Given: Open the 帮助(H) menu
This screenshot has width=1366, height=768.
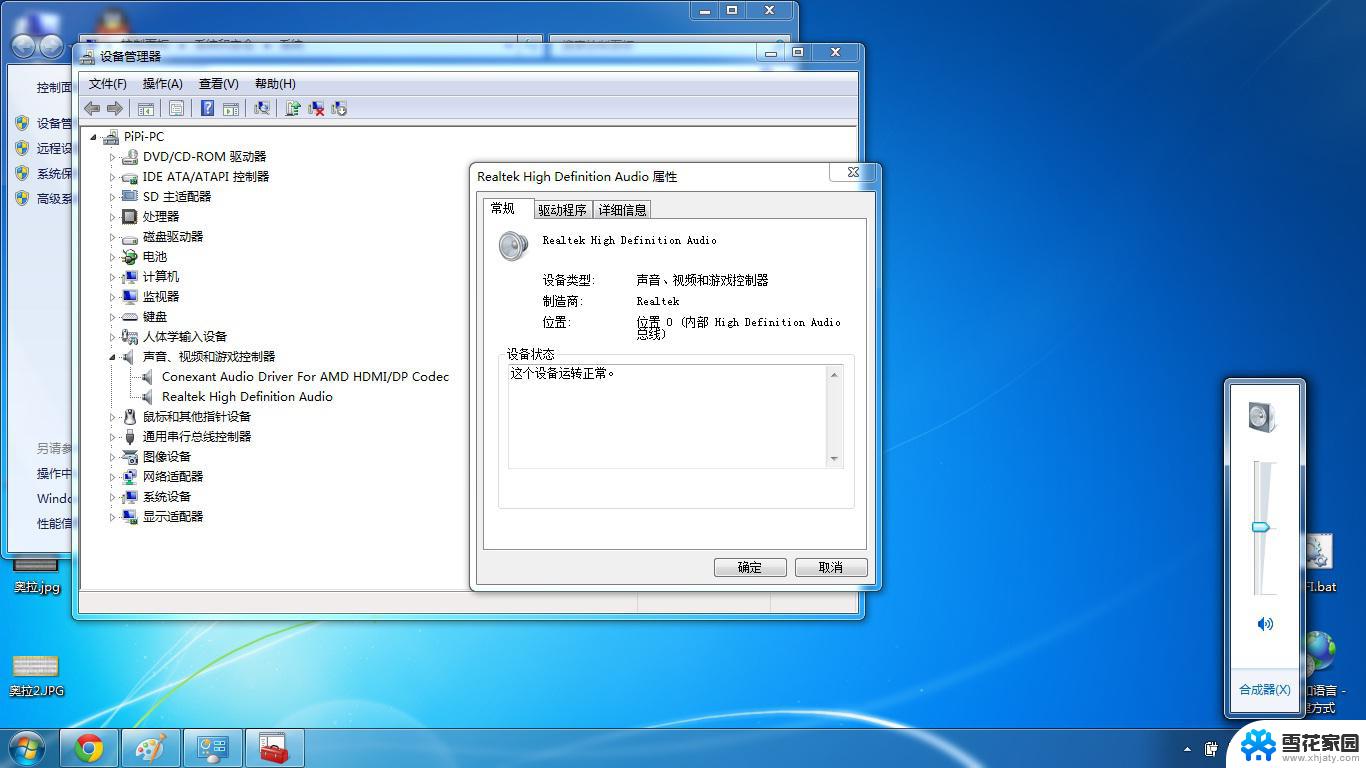Looking at the screenshot, I should (x=275, y=84).
